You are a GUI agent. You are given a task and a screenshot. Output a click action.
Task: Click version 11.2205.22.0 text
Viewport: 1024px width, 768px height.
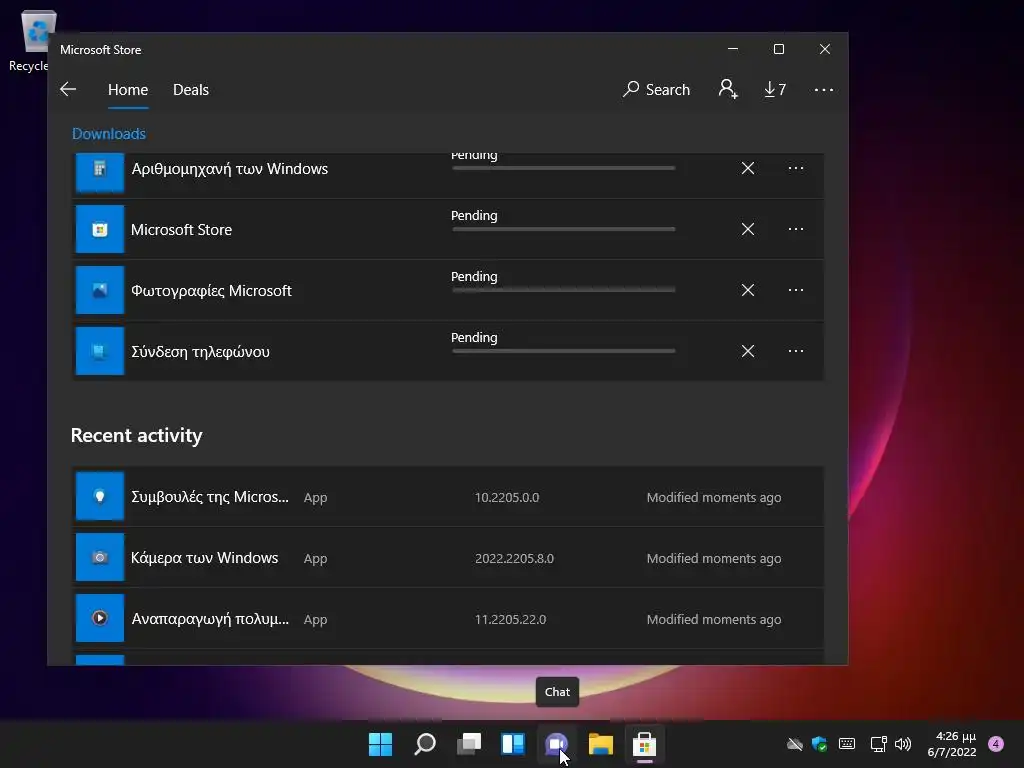(510, 620)
